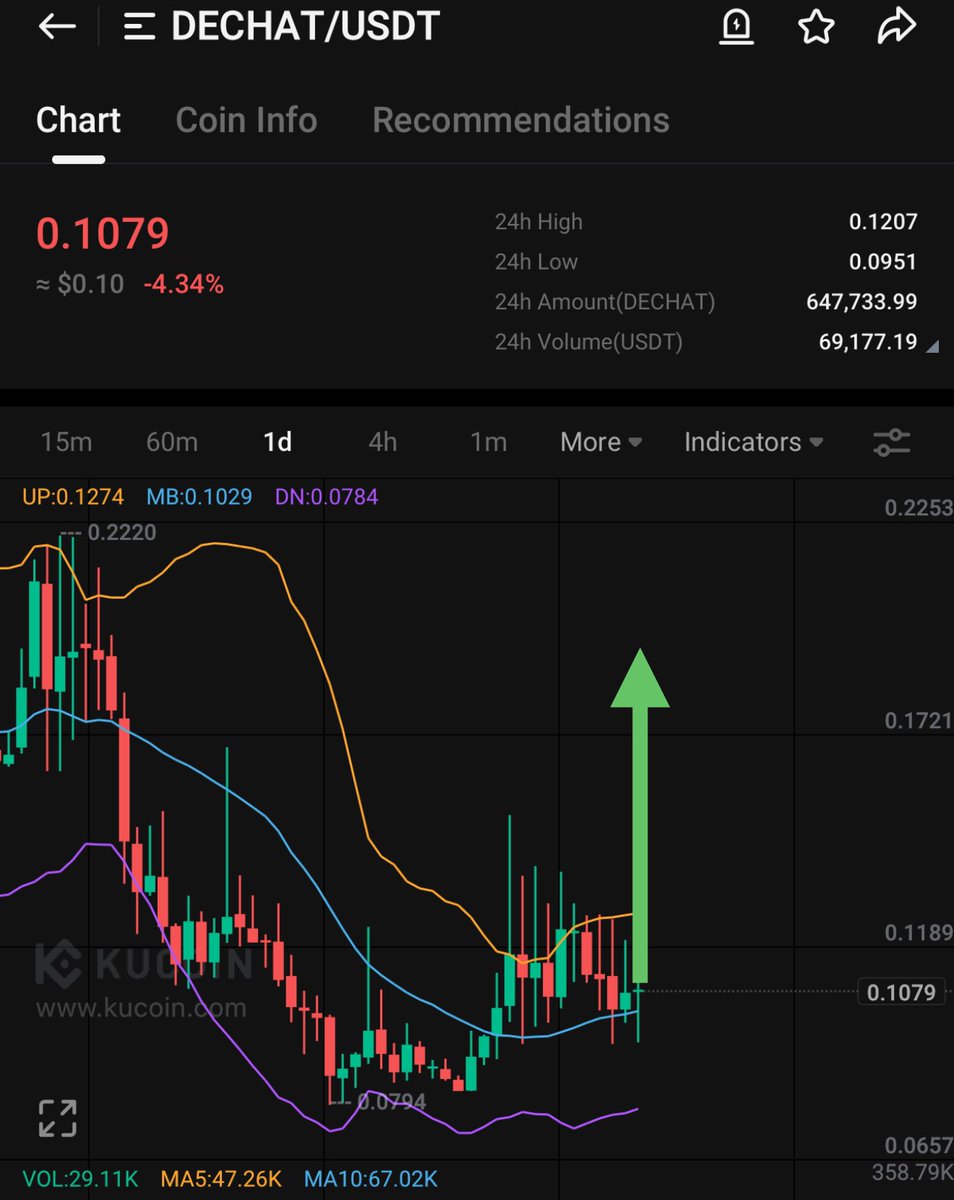Tap the -4.34% change value
Viewport: 954px width, 1200px height.
[x=183, y=285]
